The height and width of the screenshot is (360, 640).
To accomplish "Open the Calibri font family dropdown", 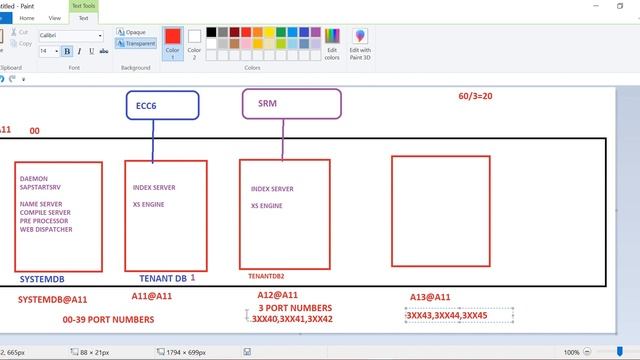I will (100, 36).
